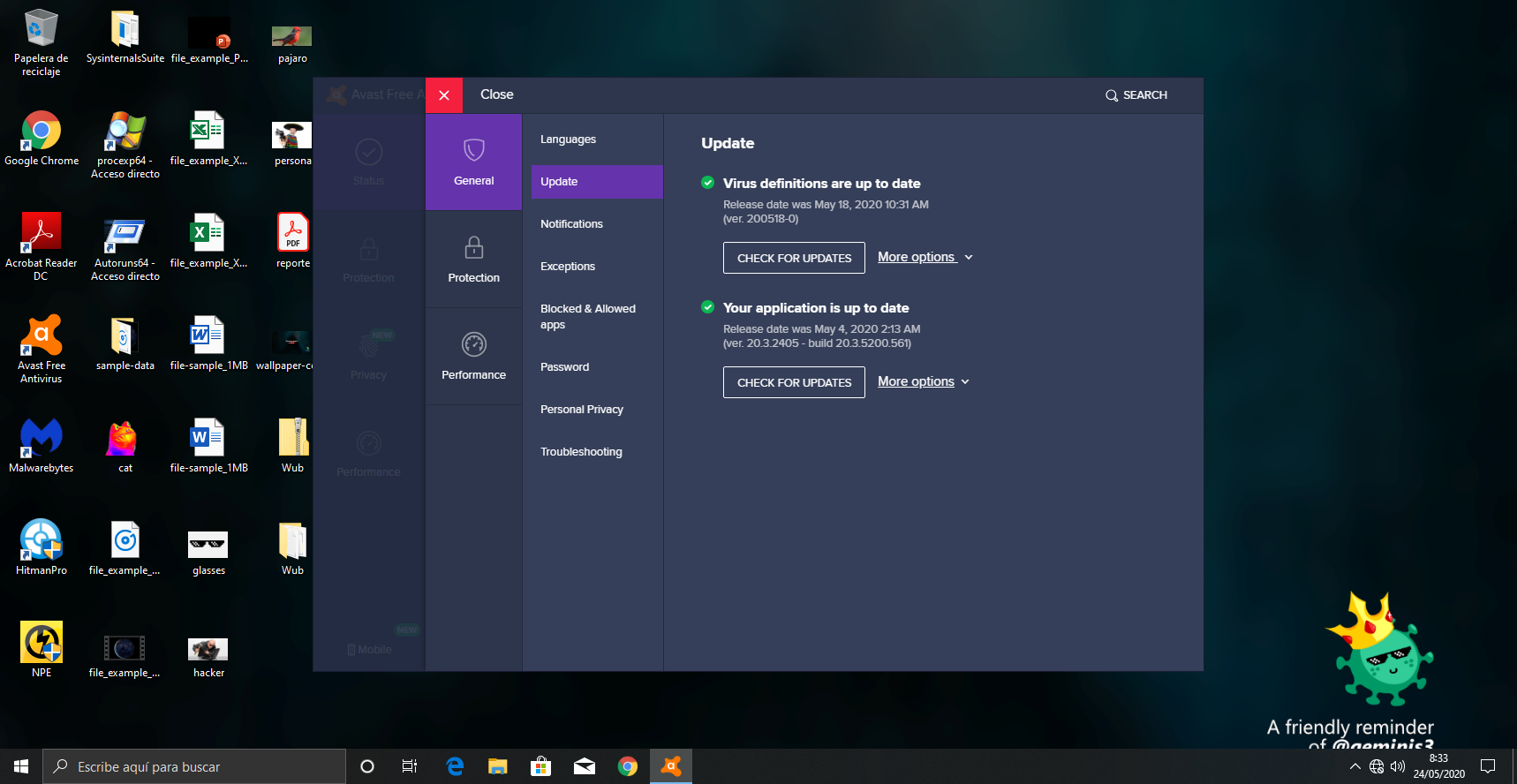
Task: Click the Avast icon on the taskbar
Action: (671, 766)
